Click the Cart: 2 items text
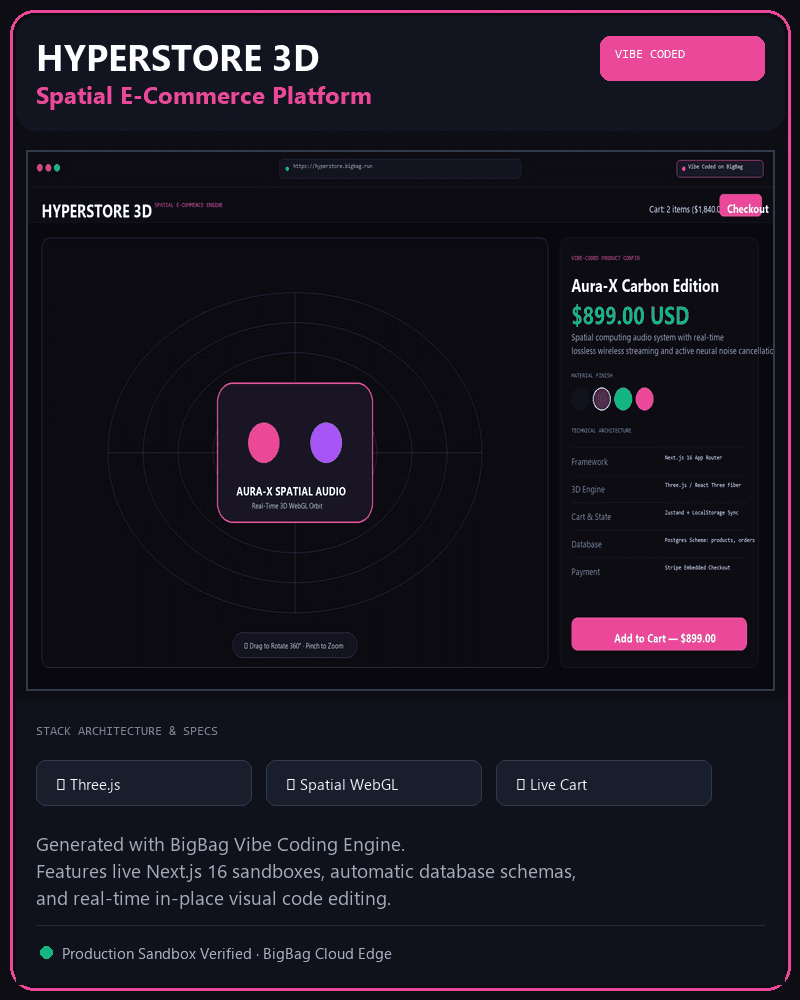The height and width of the screenshot is (1000, 800). (685, 209)
